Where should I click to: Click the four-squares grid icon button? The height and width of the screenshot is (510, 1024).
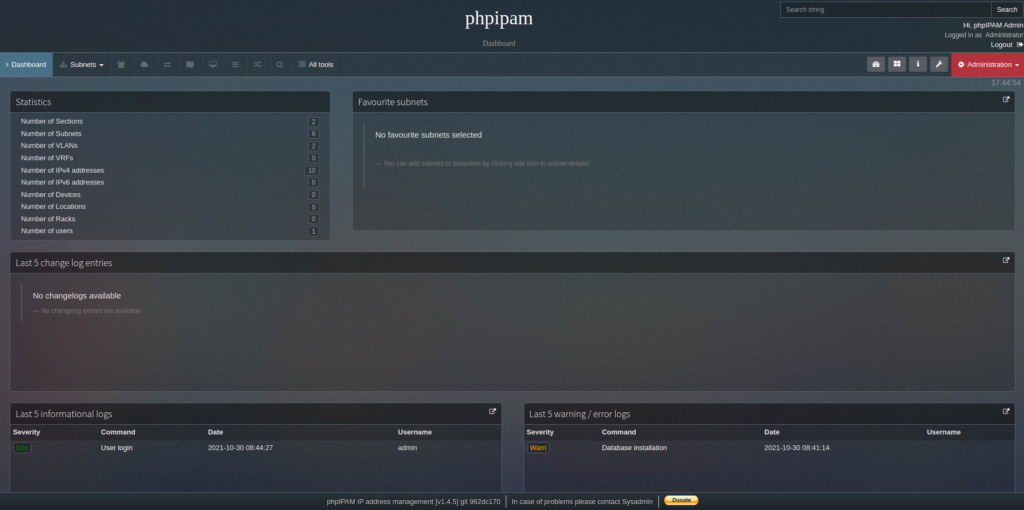(897, 64)
